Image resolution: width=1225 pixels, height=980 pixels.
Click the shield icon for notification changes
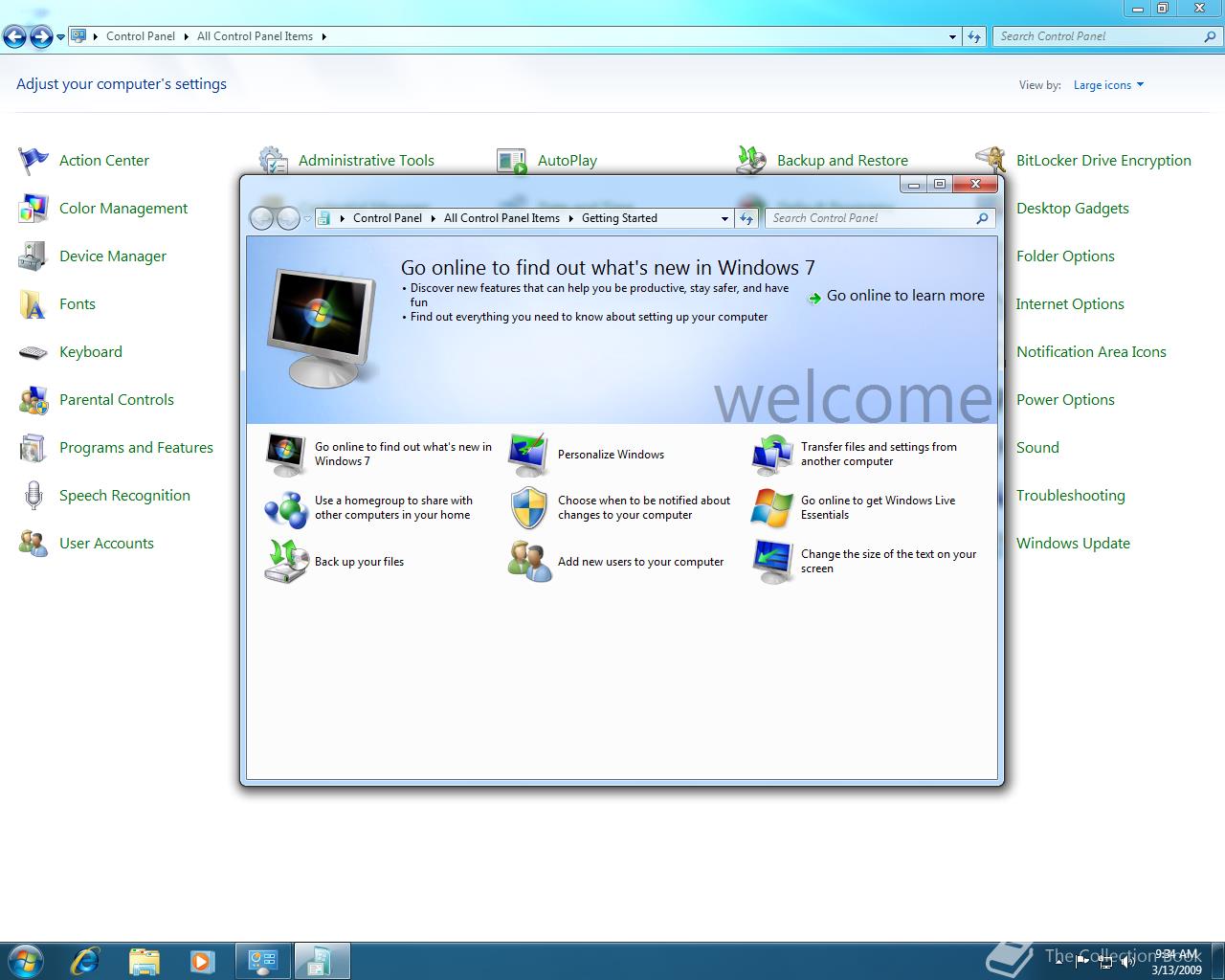point(528,508)
